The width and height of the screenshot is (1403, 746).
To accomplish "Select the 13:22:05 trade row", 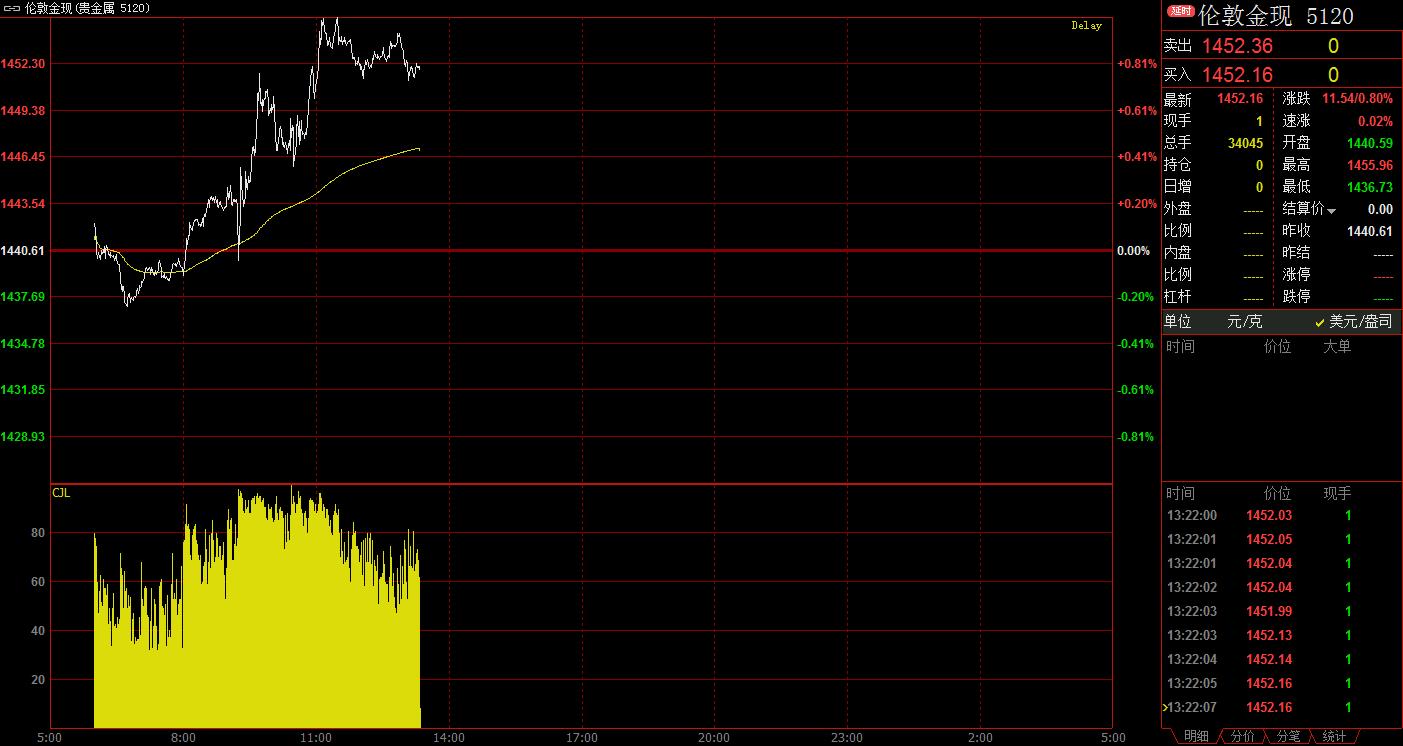I will click(1280, 683).
